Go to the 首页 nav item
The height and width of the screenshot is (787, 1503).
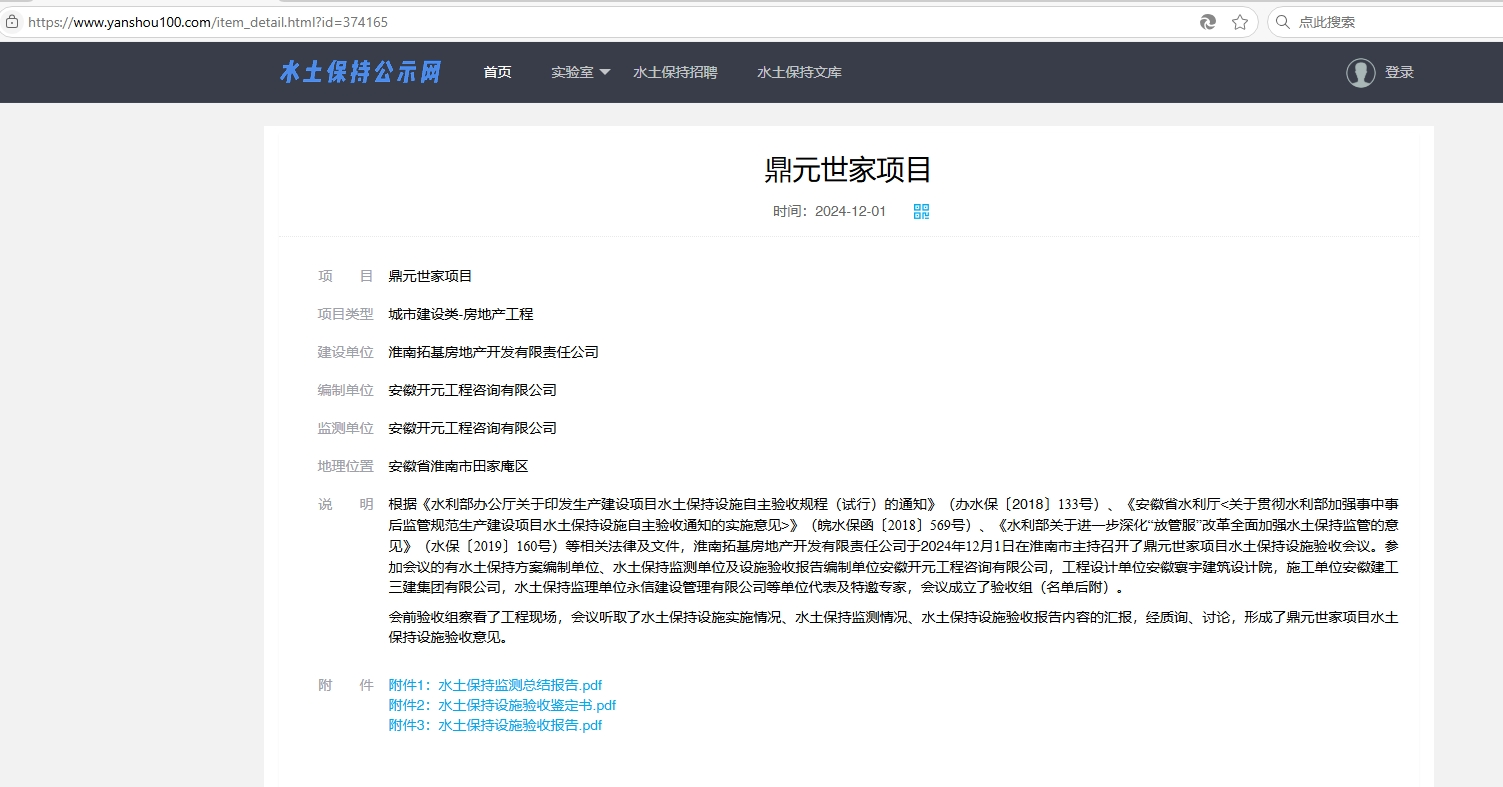pyautogui.click(x=497, y=72)
